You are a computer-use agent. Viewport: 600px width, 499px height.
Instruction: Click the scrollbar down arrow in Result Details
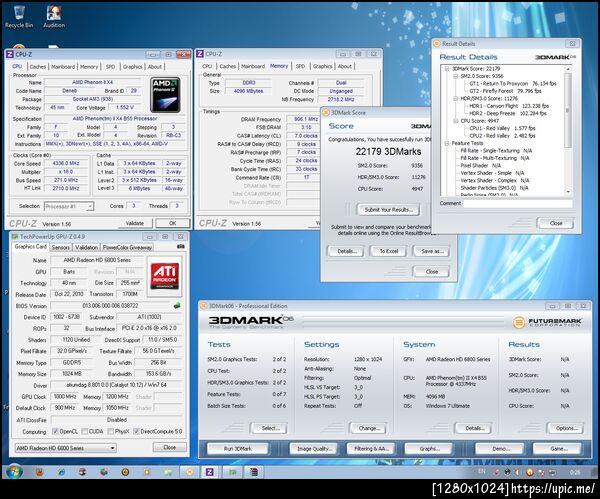pyautogui.click(x=568, y=191)
